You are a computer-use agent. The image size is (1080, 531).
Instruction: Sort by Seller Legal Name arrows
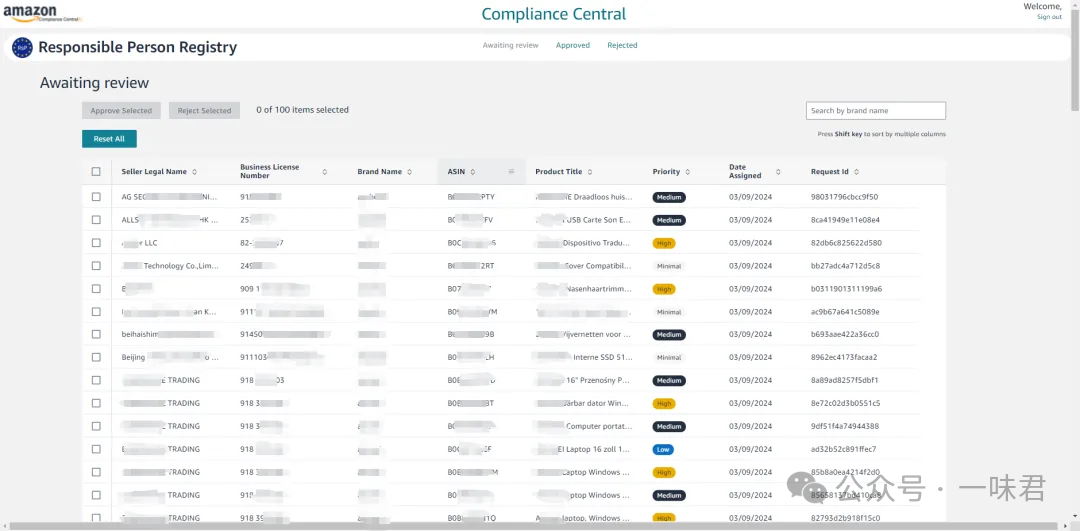194,172
